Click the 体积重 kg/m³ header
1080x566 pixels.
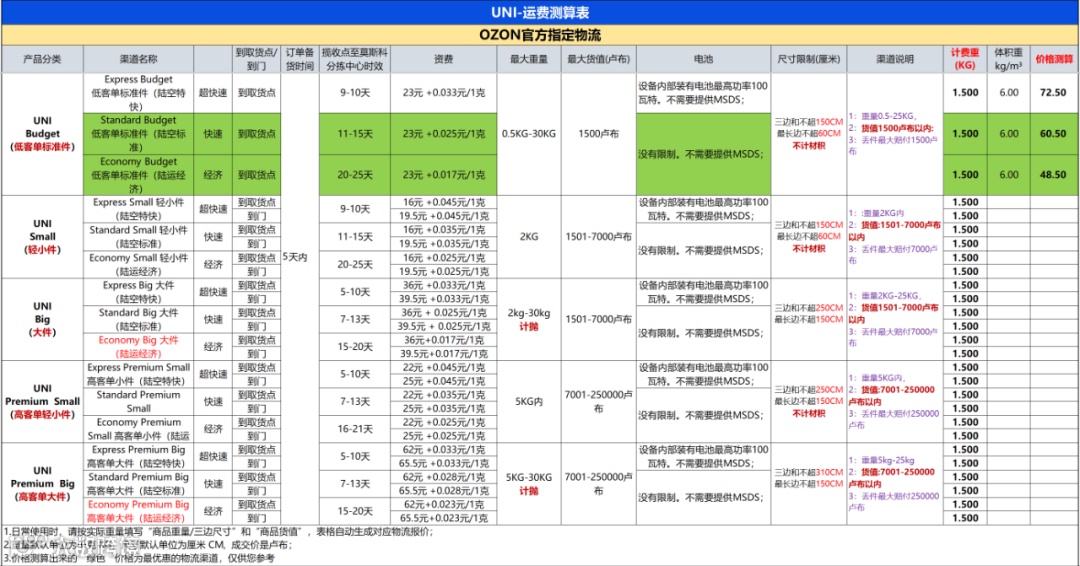pos(1008,59)
